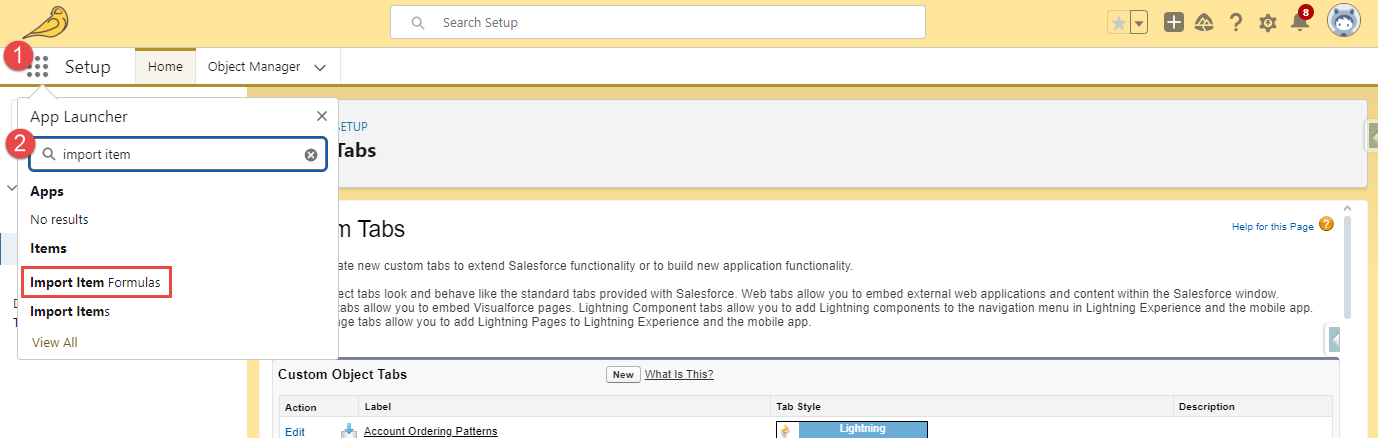Image resolution: width=1378 pixels, height=438 pixels.
Task: Open the notifications bell icon
Action: click(x=1300, y=22)
